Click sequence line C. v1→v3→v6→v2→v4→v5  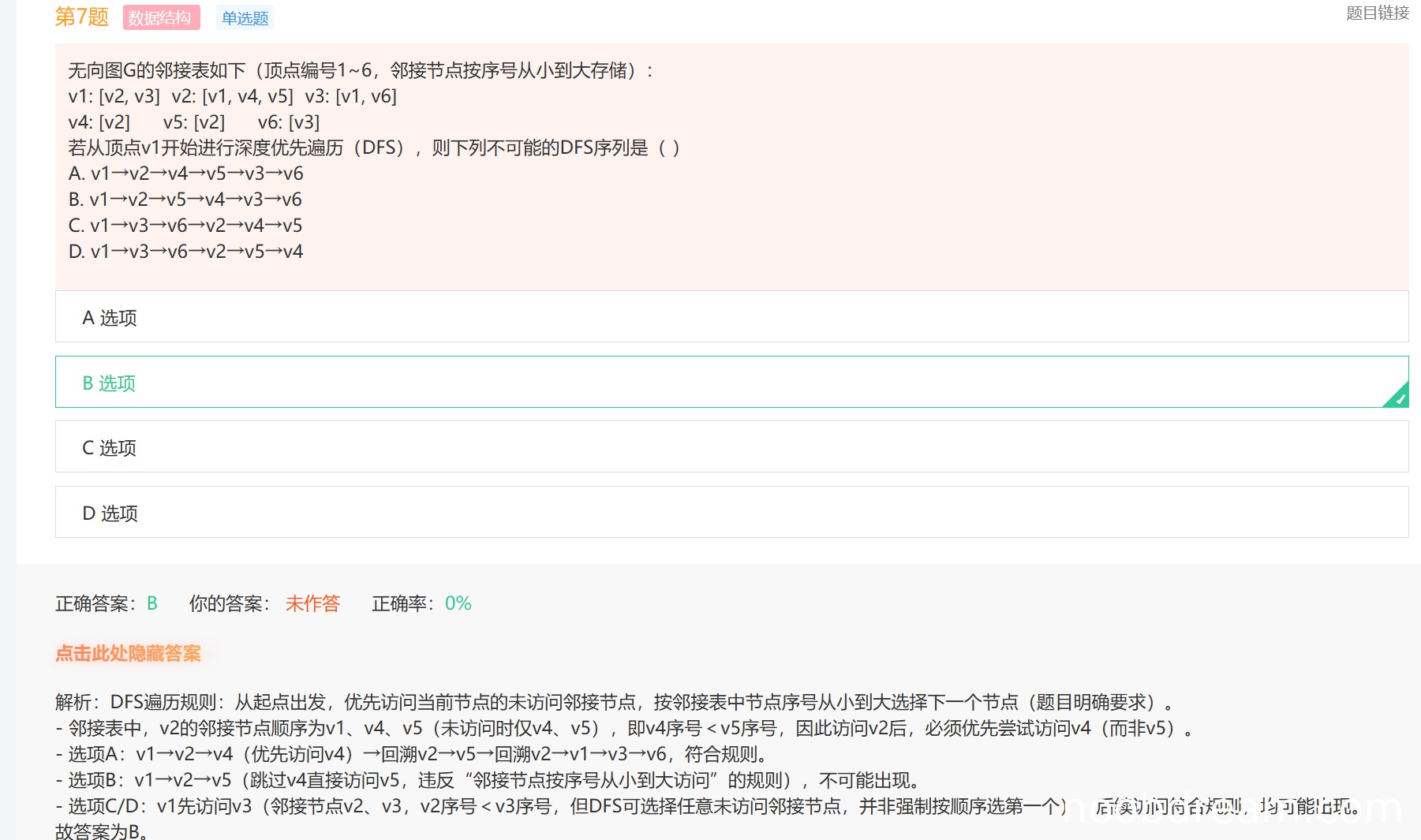pyautogui.click(x=185, y=226)
